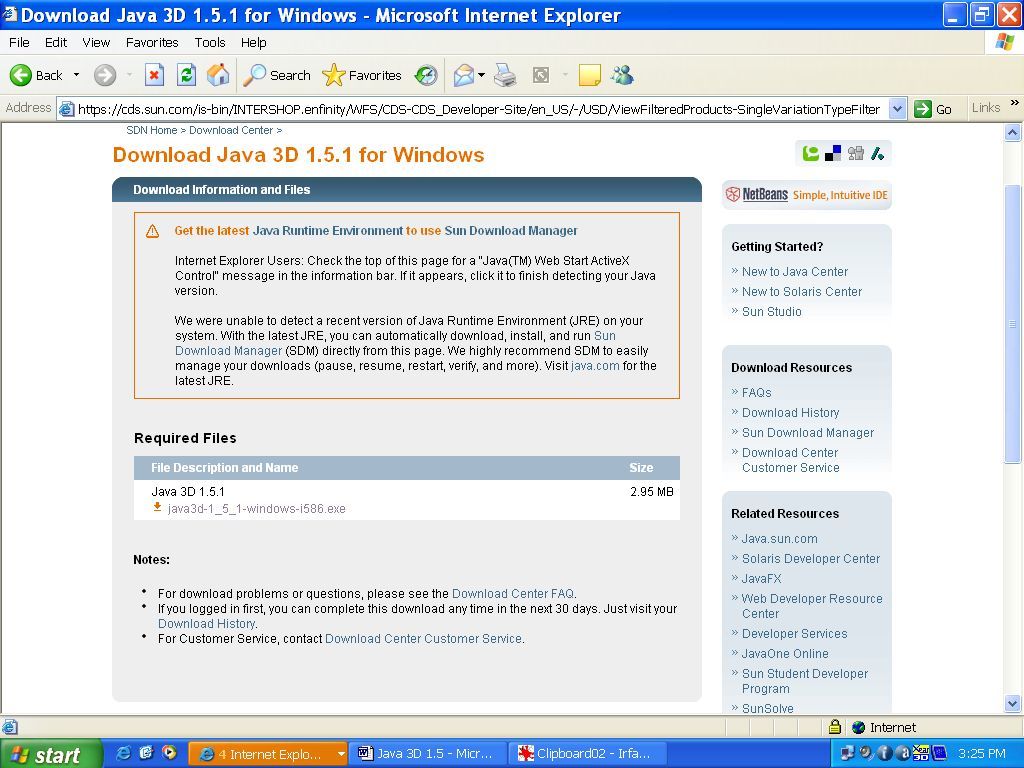
Task: Open the History clock icon
Action: (426, 75)
